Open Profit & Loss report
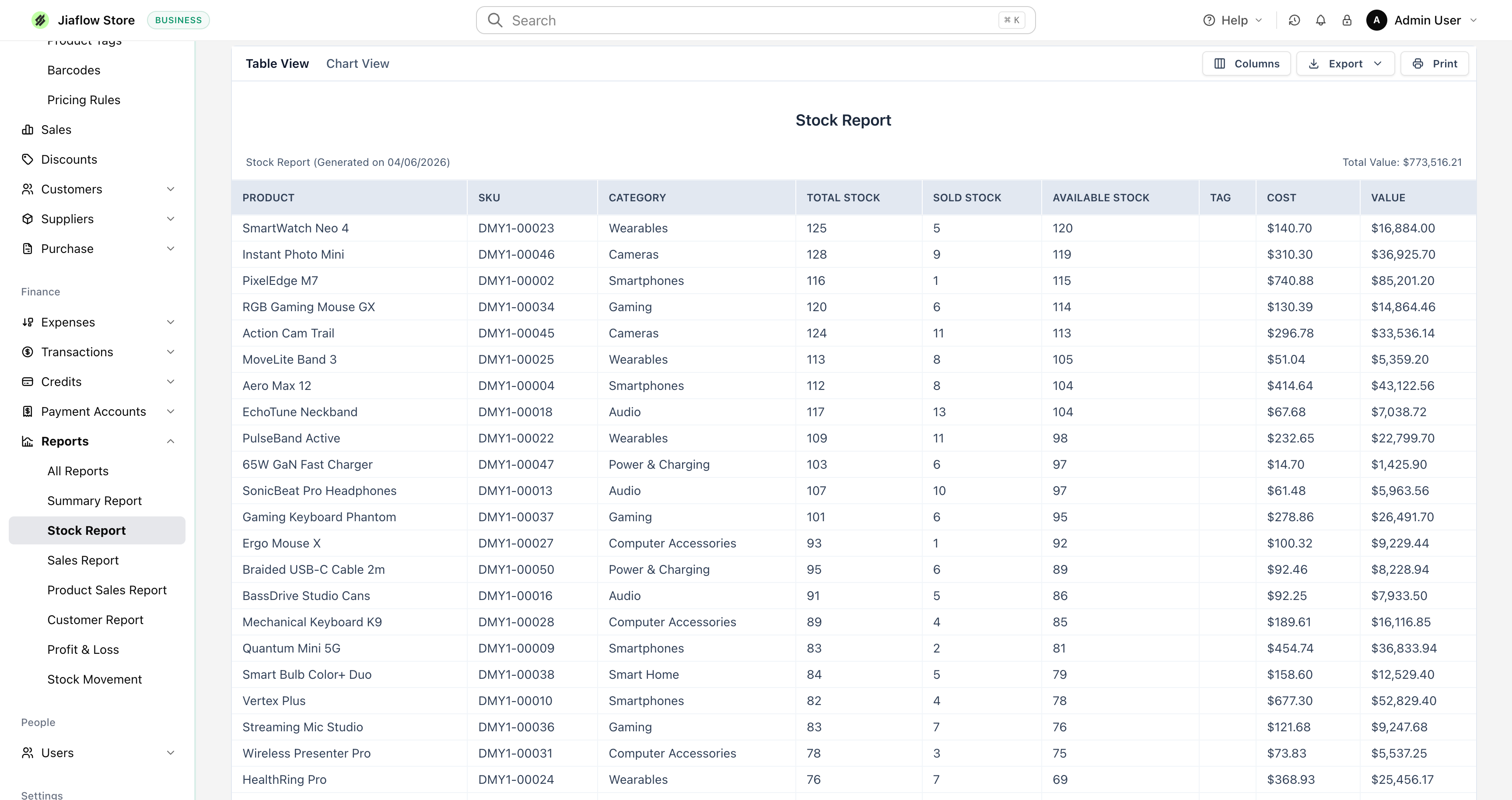The height and width of the screenshot is (800, 1512). coord(83,649)
